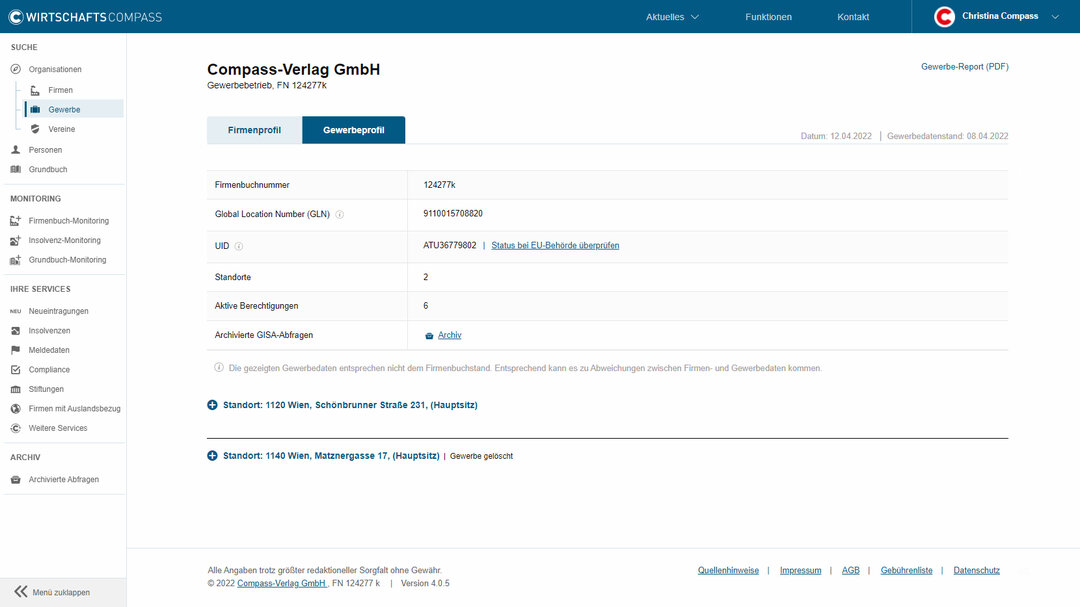The image size is (1080, 607).
Task: Click the Gewerbedatenstand 08.04.2022 text
Action: (x=948, y=136)
